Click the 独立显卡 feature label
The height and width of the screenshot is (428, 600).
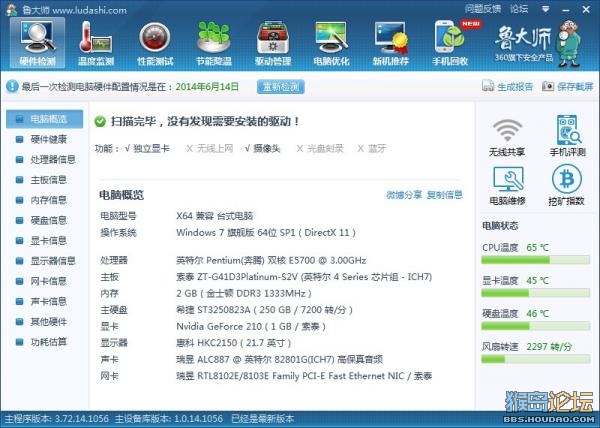click(151, 148)
